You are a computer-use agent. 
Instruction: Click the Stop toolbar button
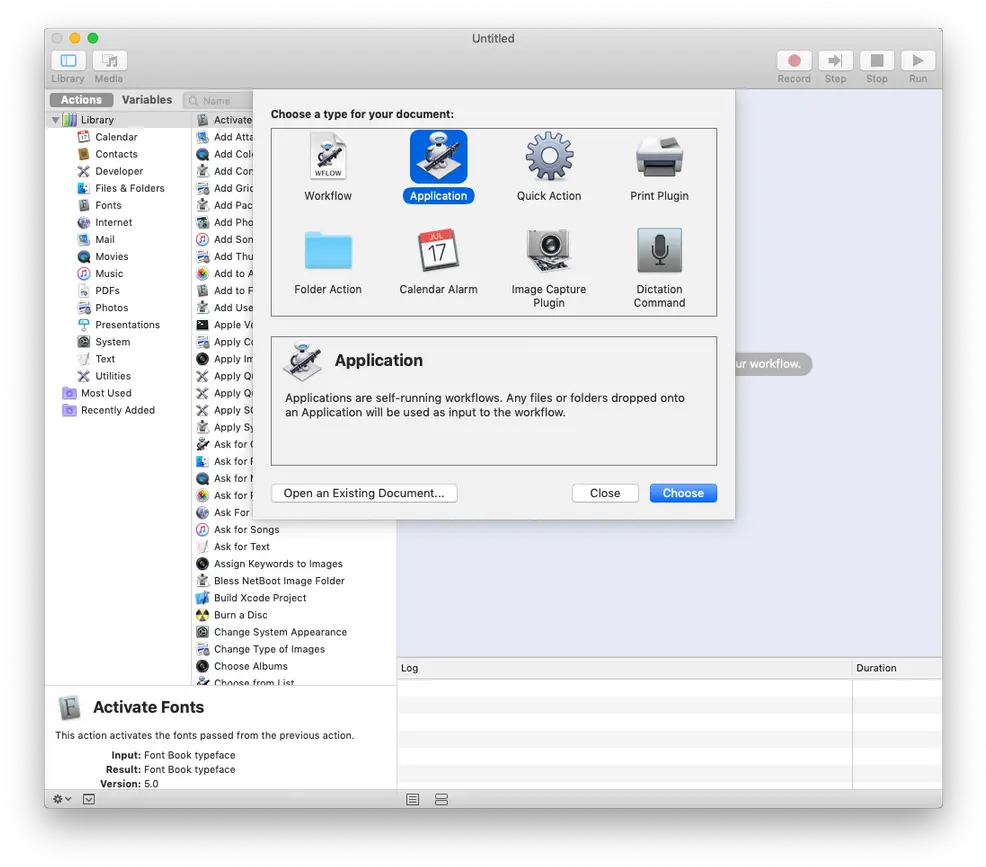coord(877,61)
